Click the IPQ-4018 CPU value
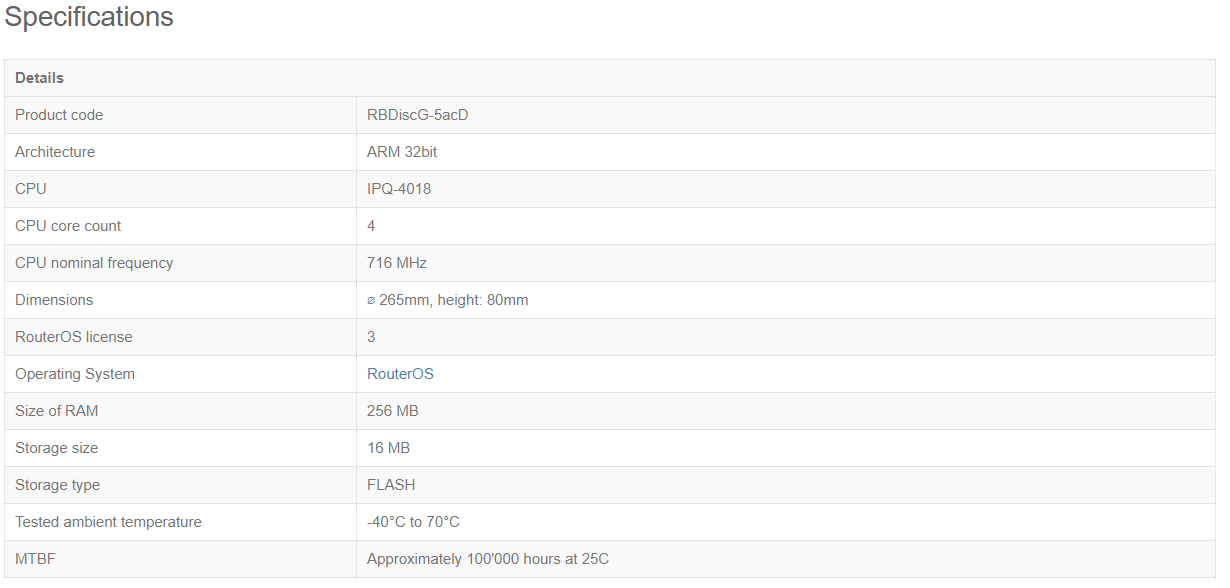Screen dimensions: 1230x588 pos(399,189)
